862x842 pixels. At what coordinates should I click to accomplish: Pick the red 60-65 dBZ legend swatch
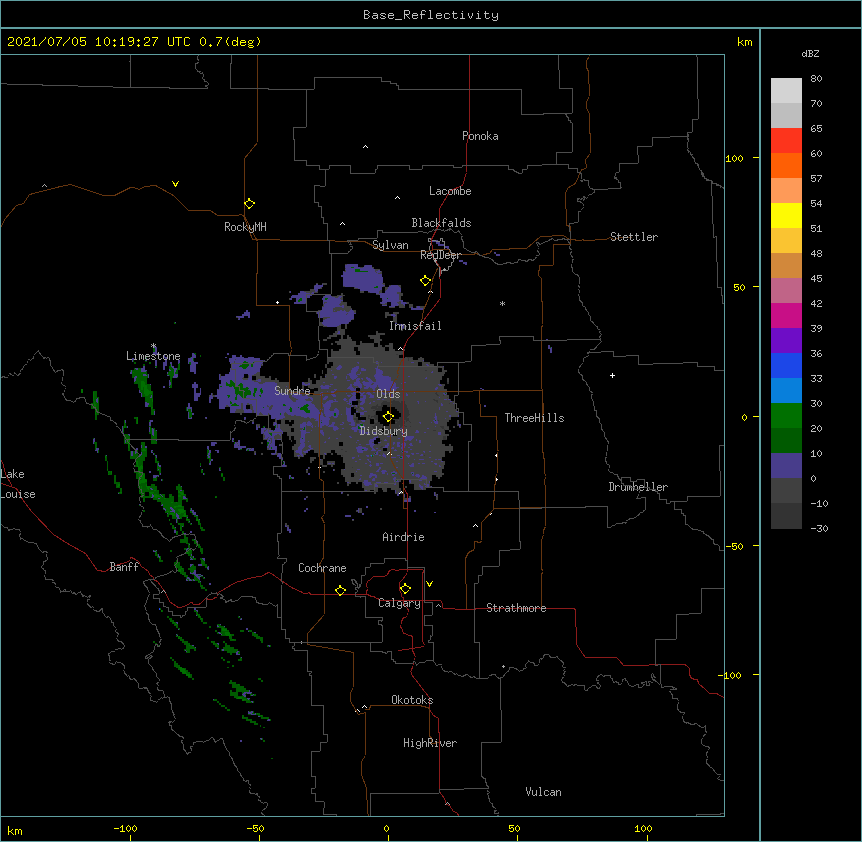tap(786, 140)
